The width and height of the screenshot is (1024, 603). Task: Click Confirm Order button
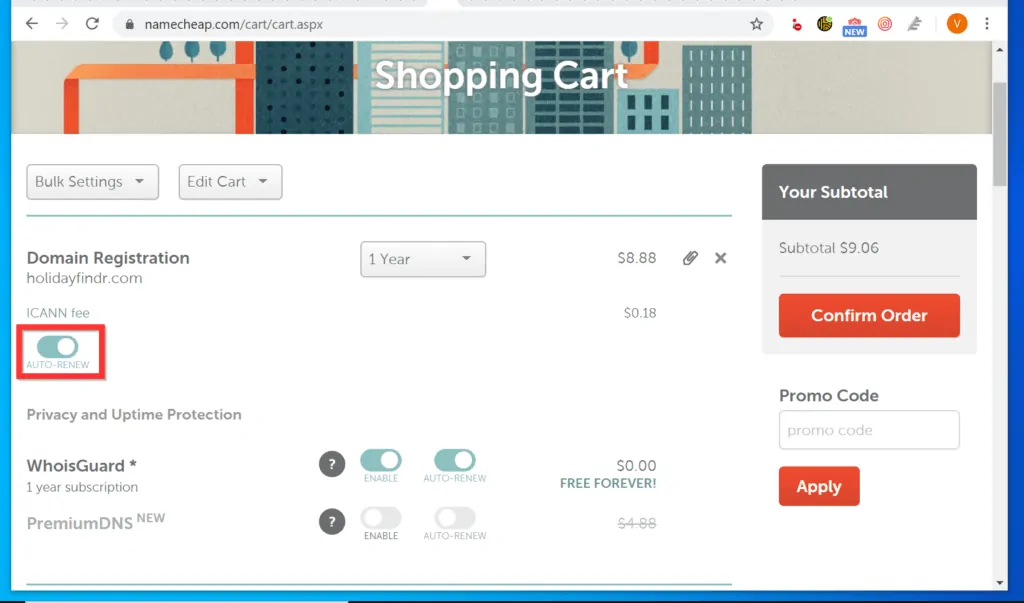pos(869,316)
